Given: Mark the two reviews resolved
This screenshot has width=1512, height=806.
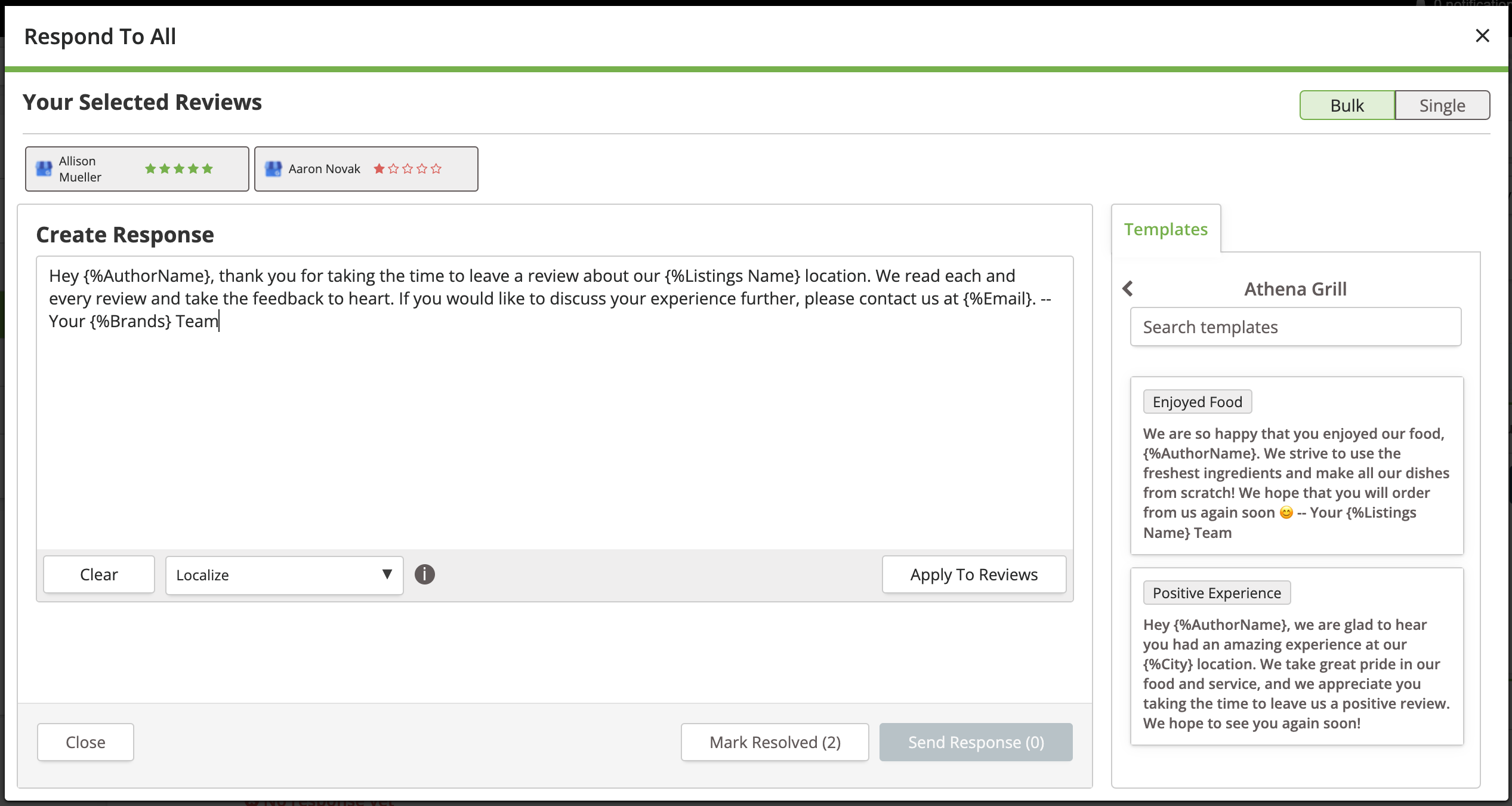Looking at the screenshot, I should 774,742.
